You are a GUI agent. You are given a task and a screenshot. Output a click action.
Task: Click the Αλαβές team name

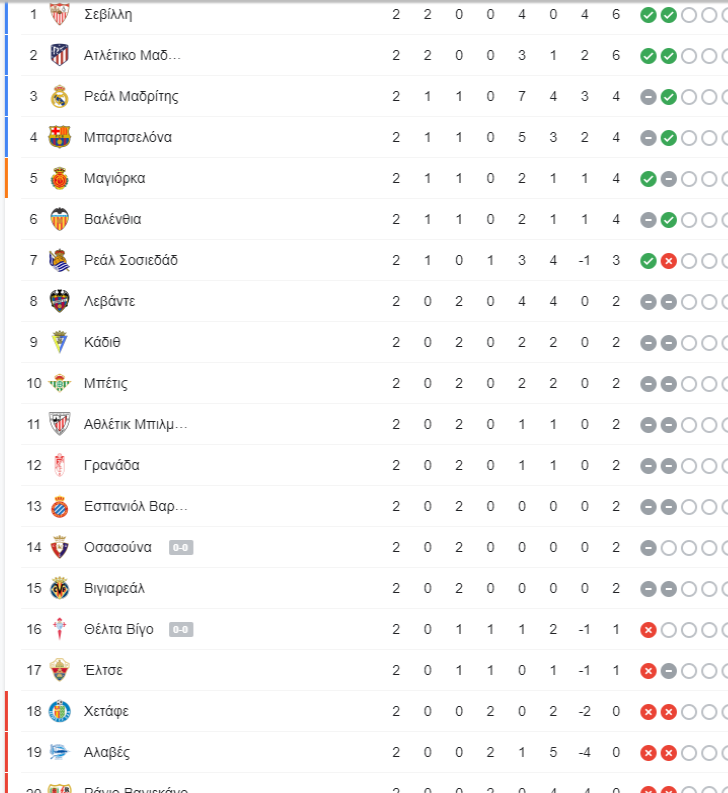tap(107, 752)
